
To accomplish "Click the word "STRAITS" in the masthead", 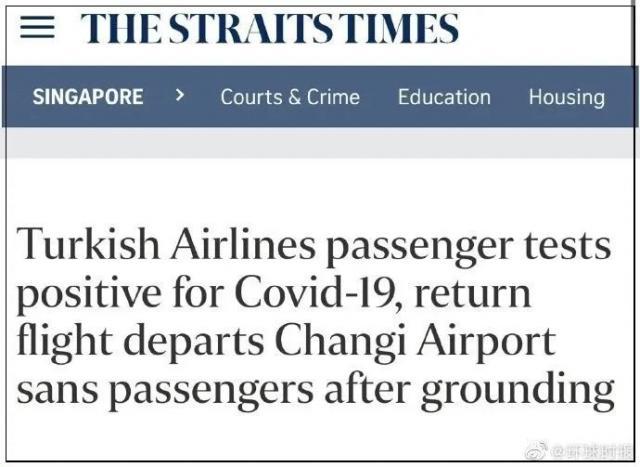I will coord(266,28).
